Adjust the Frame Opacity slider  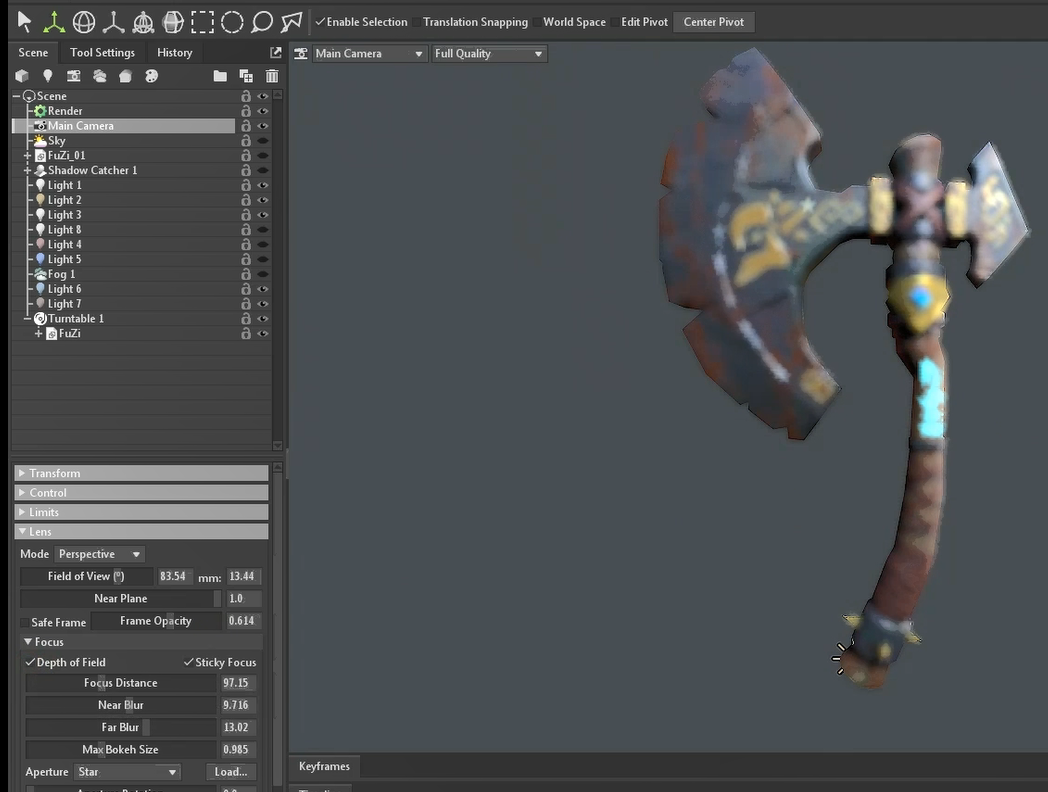tap(156, 621)
